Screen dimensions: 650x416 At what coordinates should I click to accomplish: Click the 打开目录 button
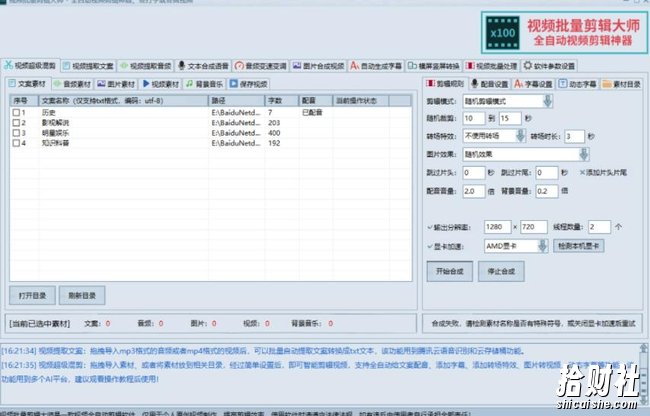point(32,295)
